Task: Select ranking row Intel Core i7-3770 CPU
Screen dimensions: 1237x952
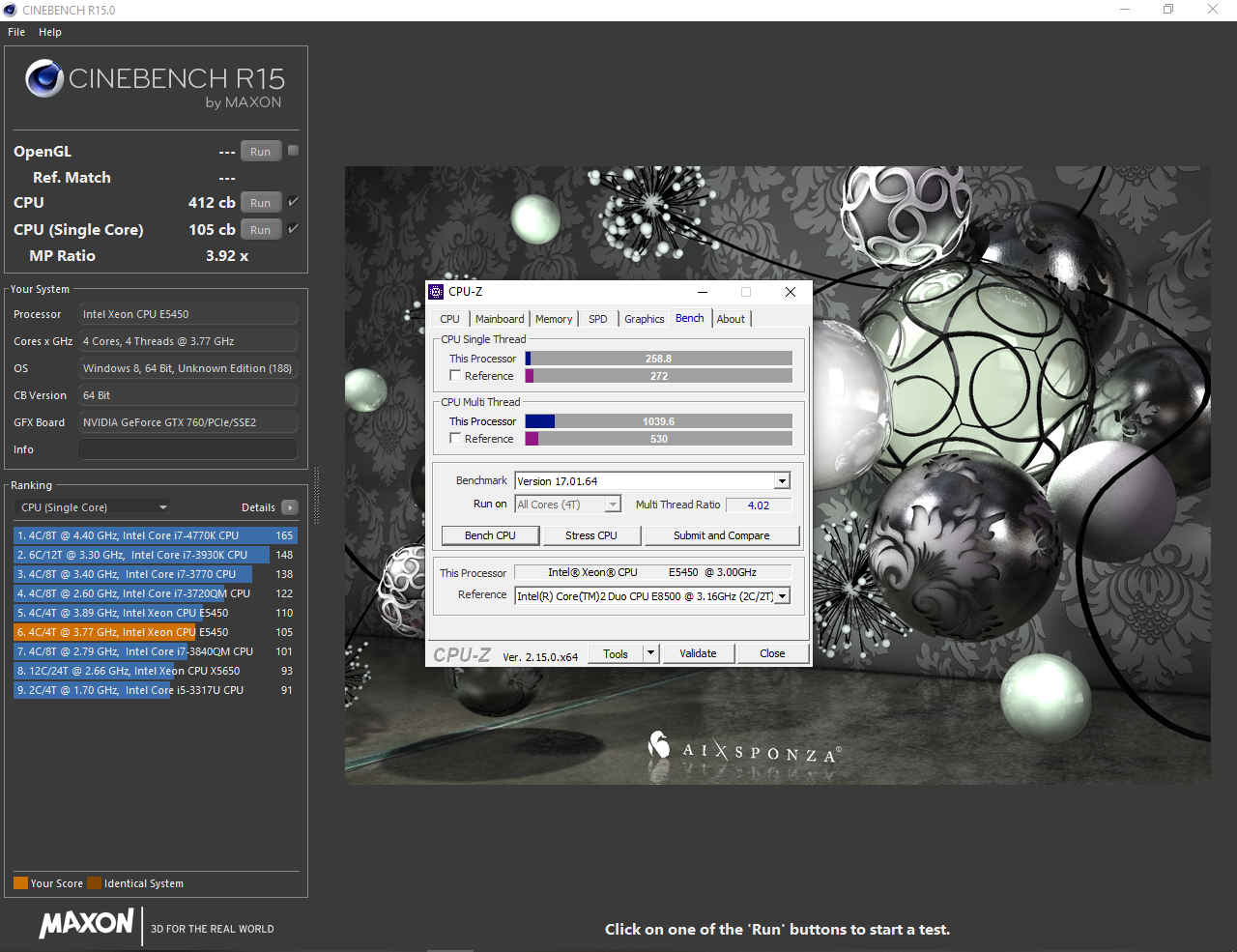Action: coord(155,574)
